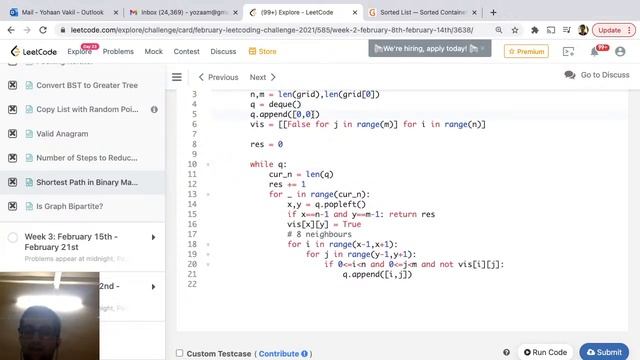Click the zoom magnifier icon in address bar
The image size is (640, 360).
click(x=499, y=30)
